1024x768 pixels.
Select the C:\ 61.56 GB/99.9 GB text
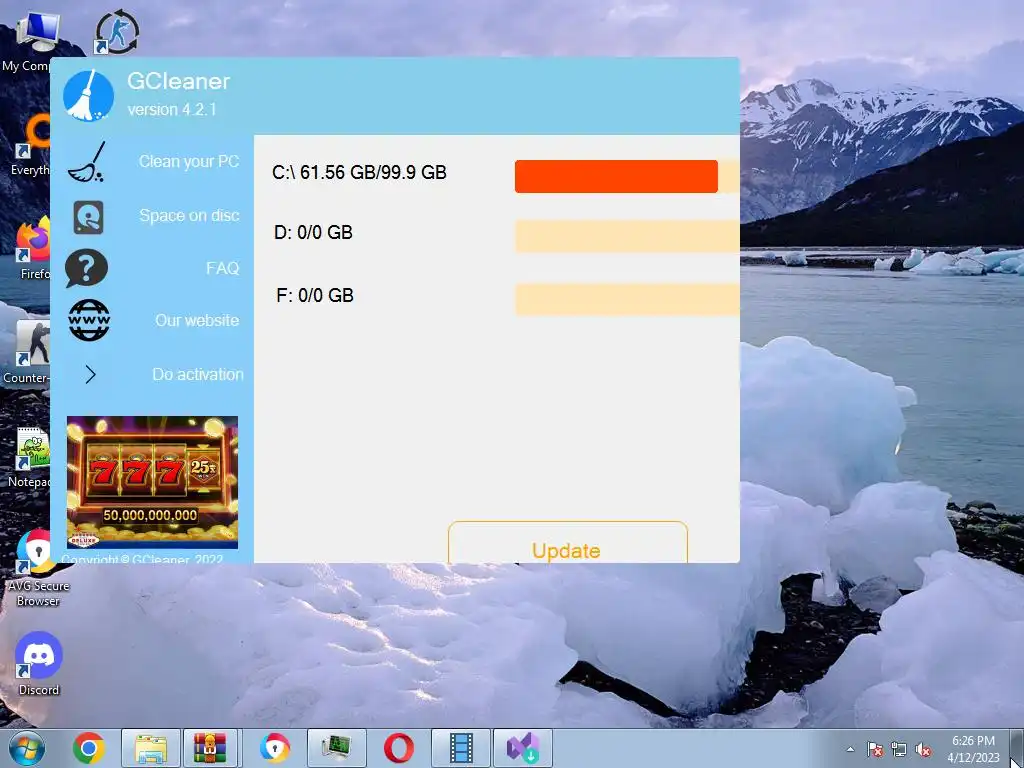[359, 172]
